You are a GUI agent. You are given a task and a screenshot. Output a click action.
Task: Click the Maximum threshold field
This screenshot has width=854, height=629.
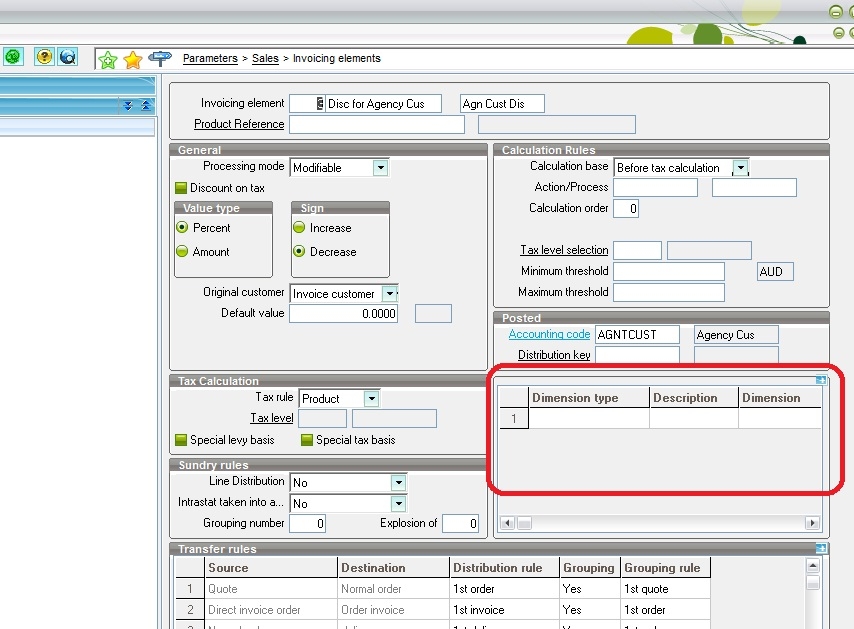(x=669, y=292)
